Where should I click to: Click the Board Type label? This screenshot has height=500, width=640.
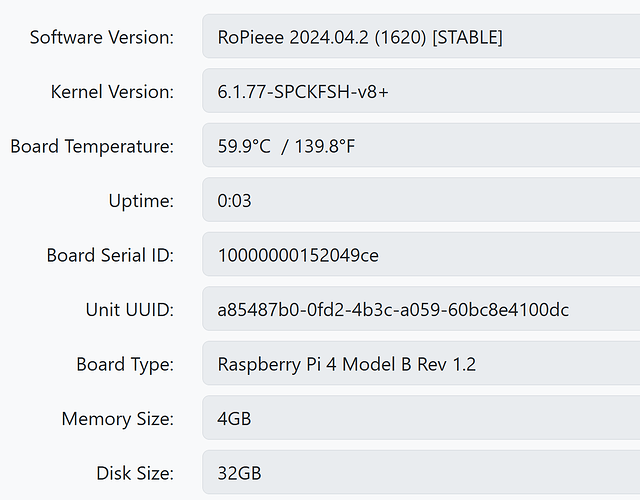click(125, 364)
